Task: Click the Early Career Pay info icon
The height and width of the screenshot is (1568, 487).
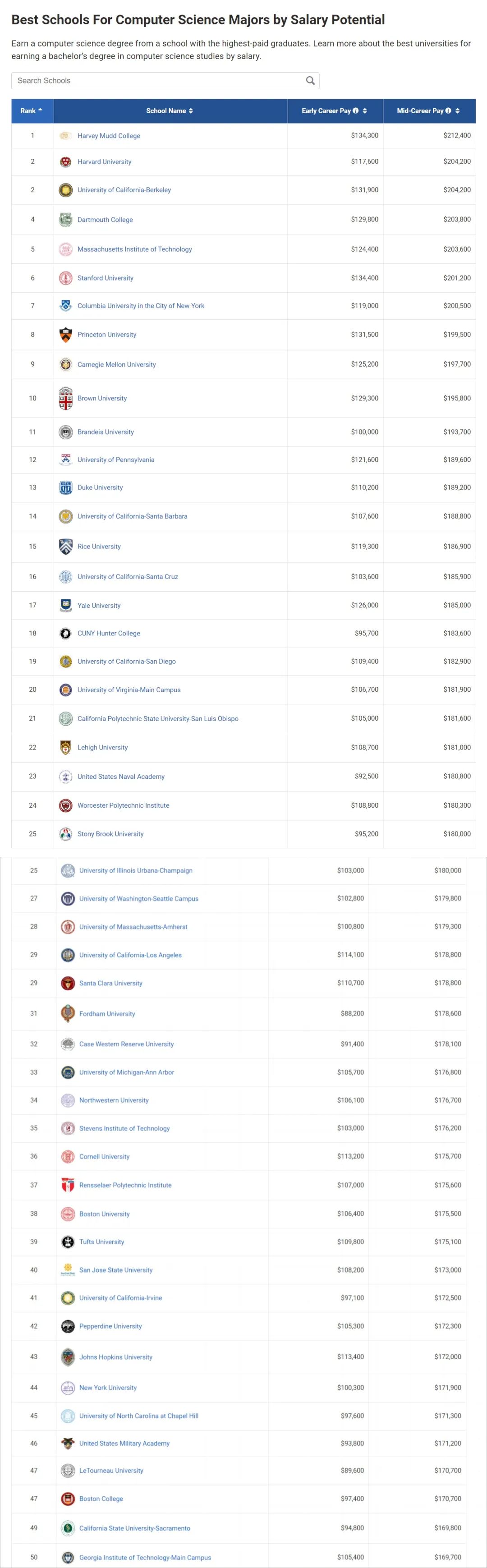Action: point(355,111)
